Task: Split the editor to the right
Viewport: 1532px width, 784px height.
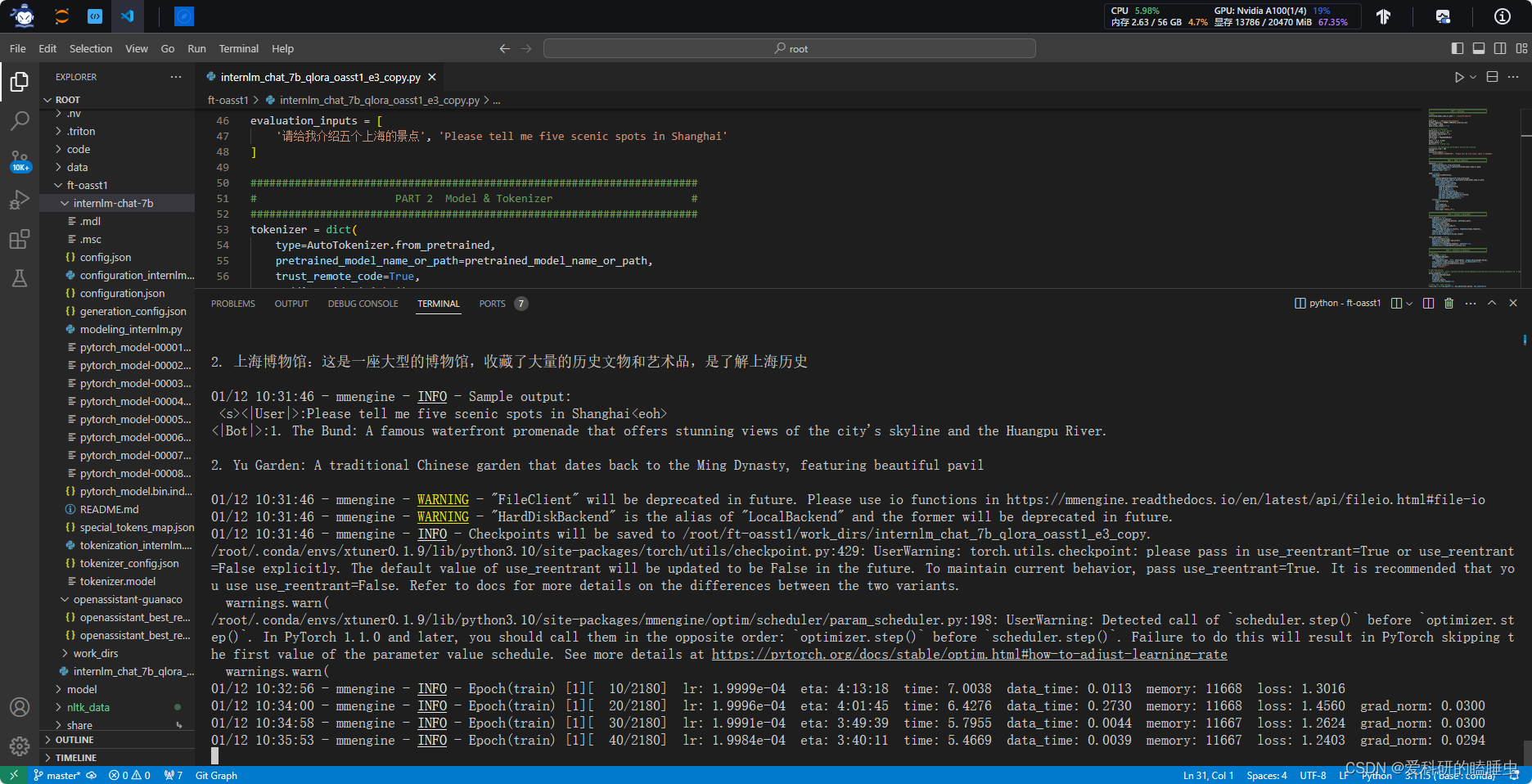Action: [1492, 77]
